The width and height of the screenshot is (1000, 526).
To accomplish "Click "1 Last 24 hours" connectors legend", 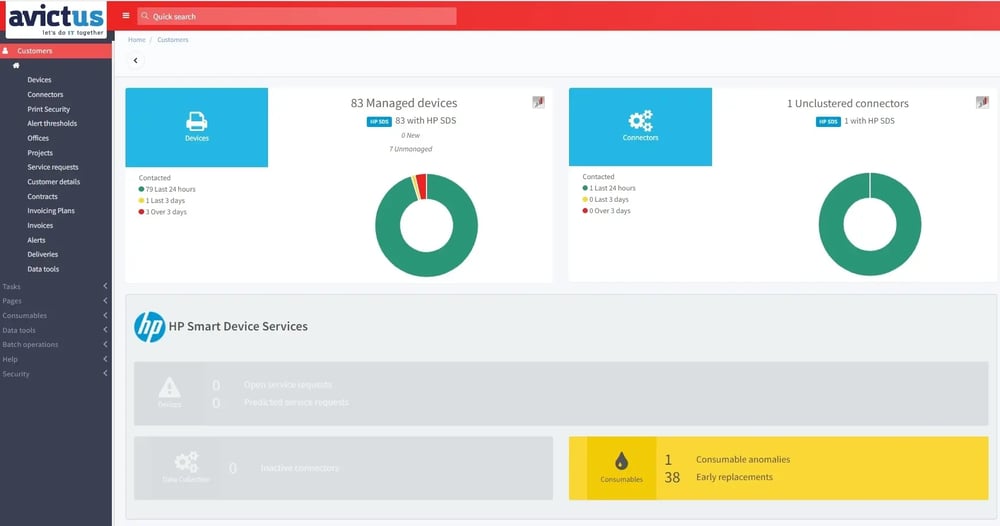I will 609,188.
